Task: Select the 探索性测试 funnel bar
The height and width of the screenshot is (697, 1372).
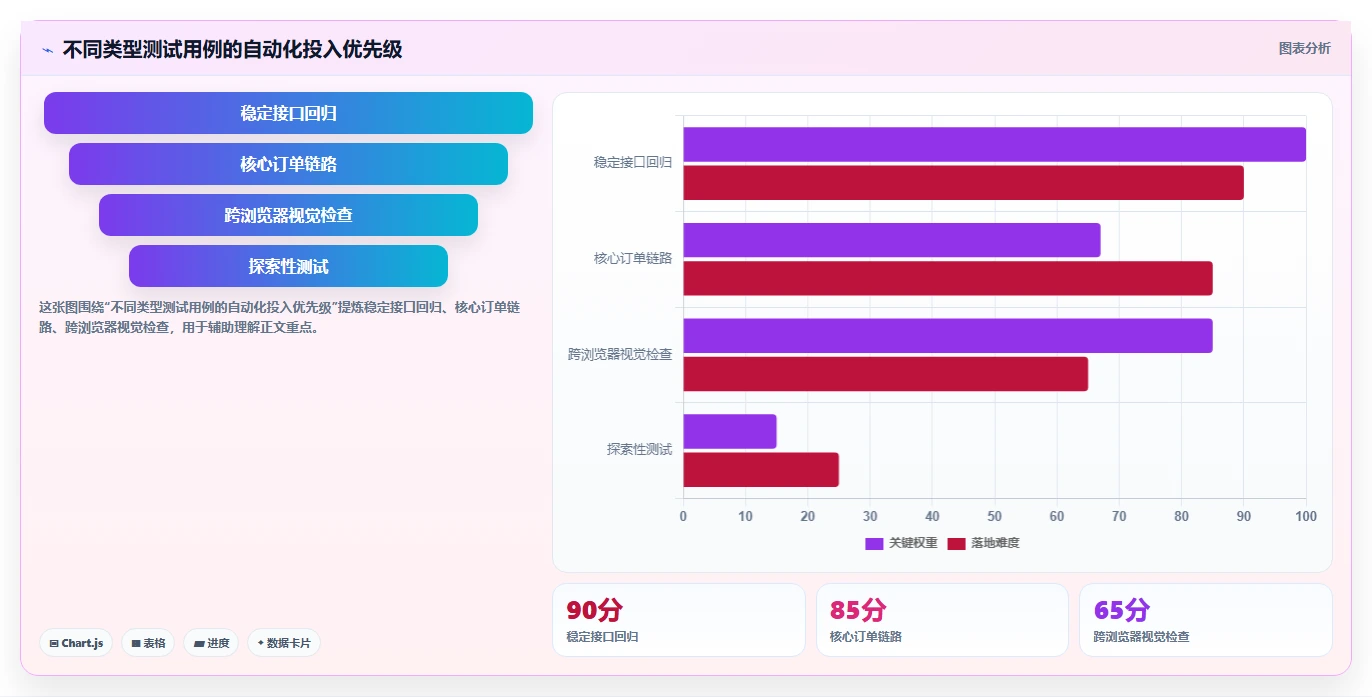Action: tap(288, 266)
